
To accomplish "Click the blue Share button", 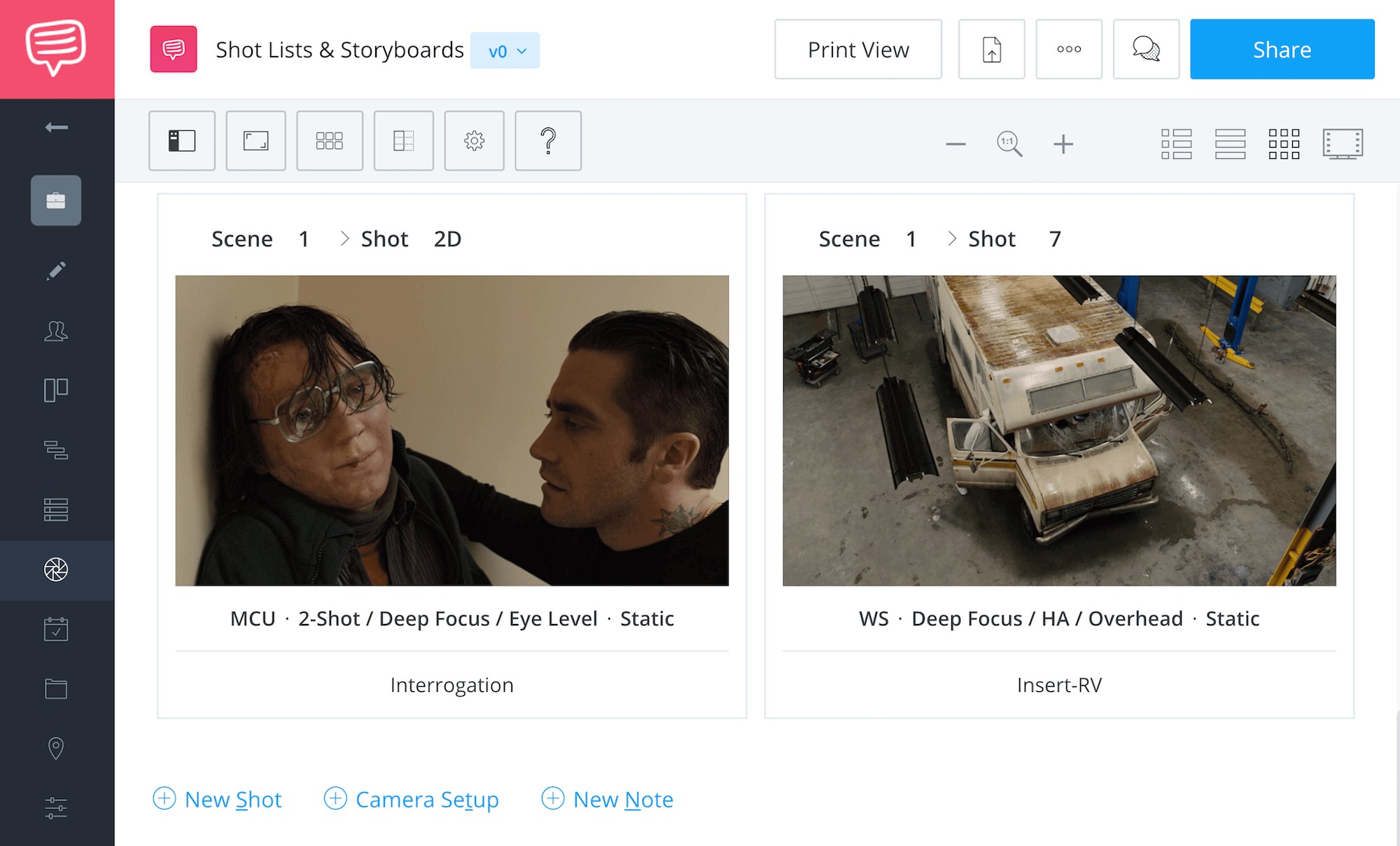I will pos(1282,49).
